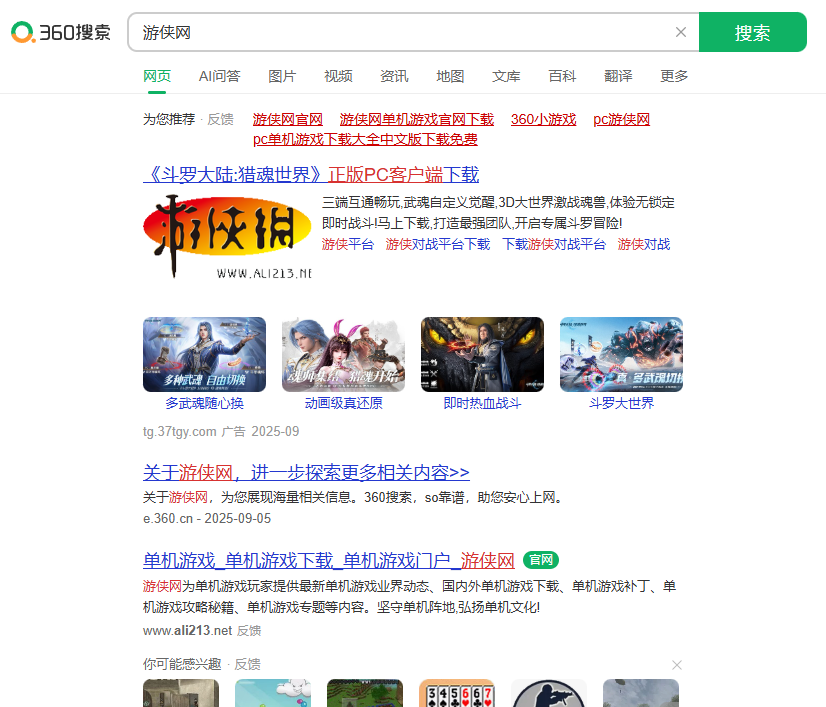This screenshot has width=826, height=707.
Task: Click the 360搜索 logo
Action: click(x=61, y=32)
